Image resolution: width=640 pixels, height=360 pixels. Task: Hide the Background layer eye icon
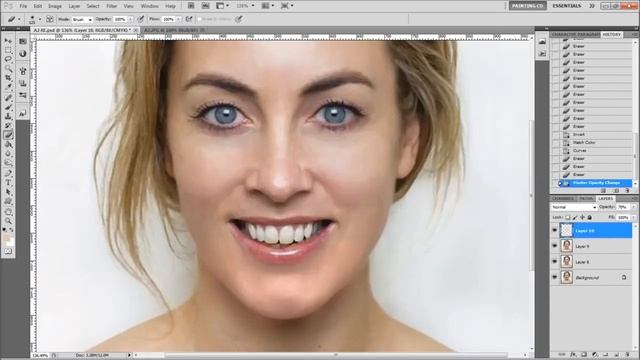point(555,277)
